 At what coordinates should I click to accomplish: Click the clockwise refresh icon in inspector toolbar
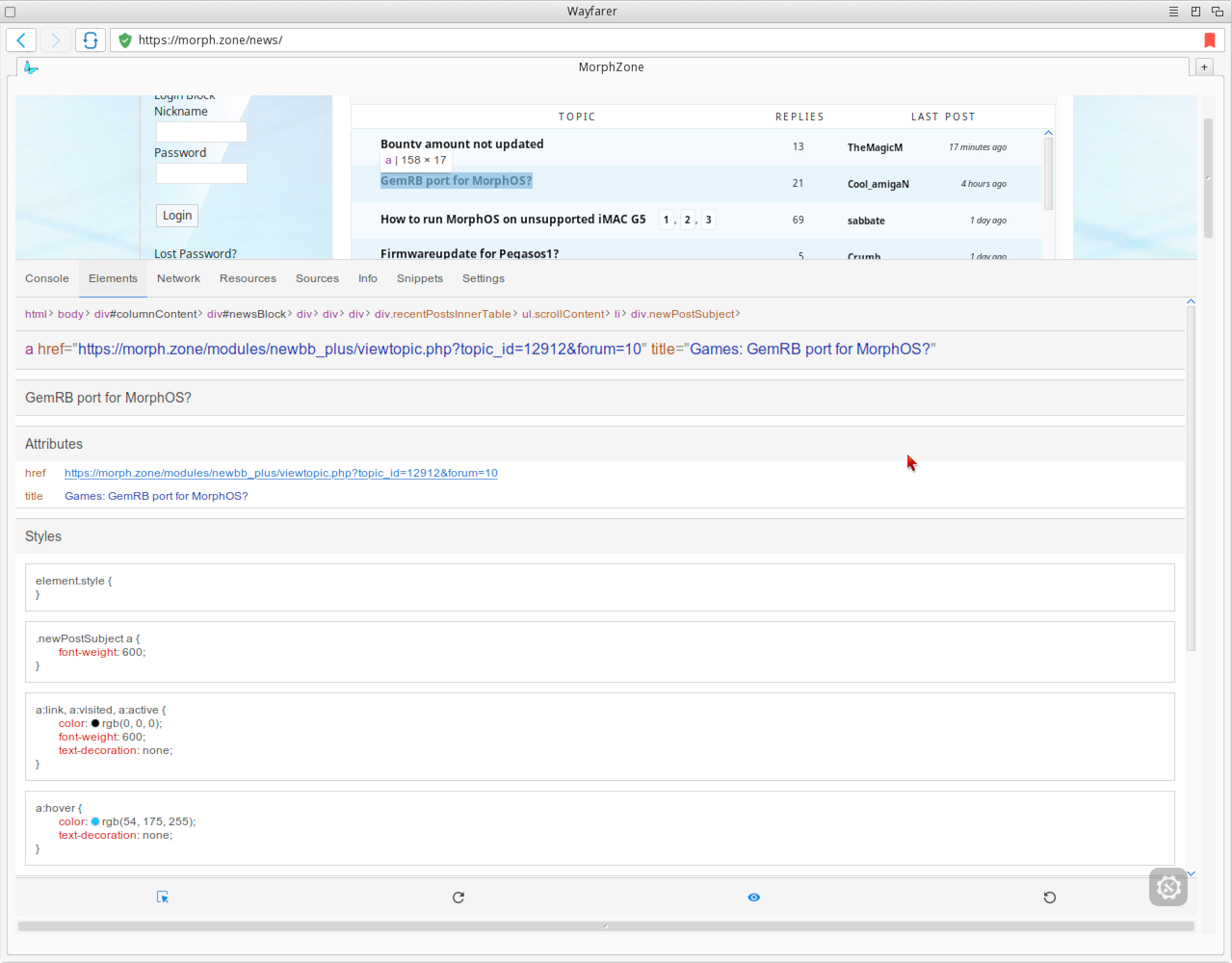459,898
